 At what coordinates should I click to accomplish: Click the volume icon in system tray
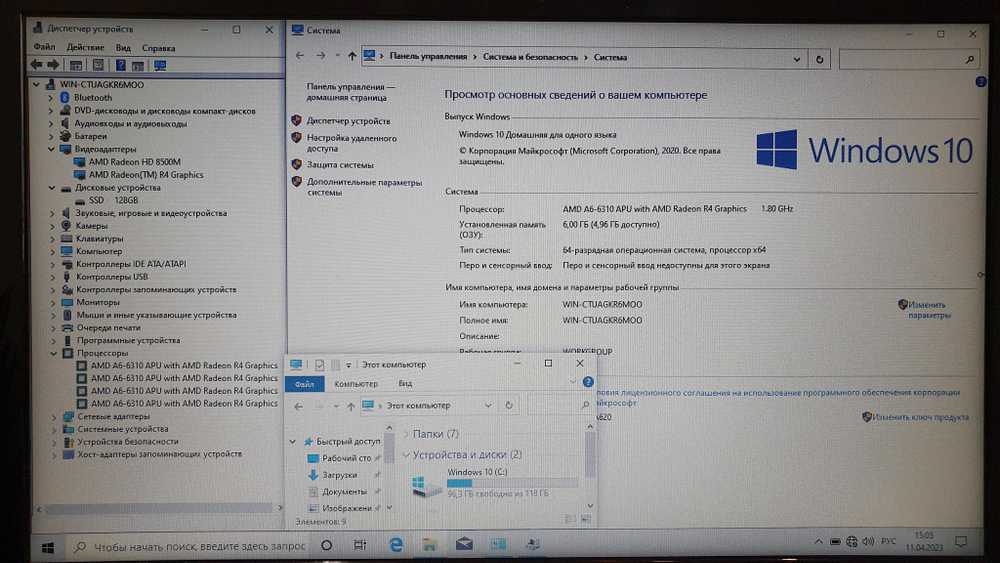[x=868, y=542]
